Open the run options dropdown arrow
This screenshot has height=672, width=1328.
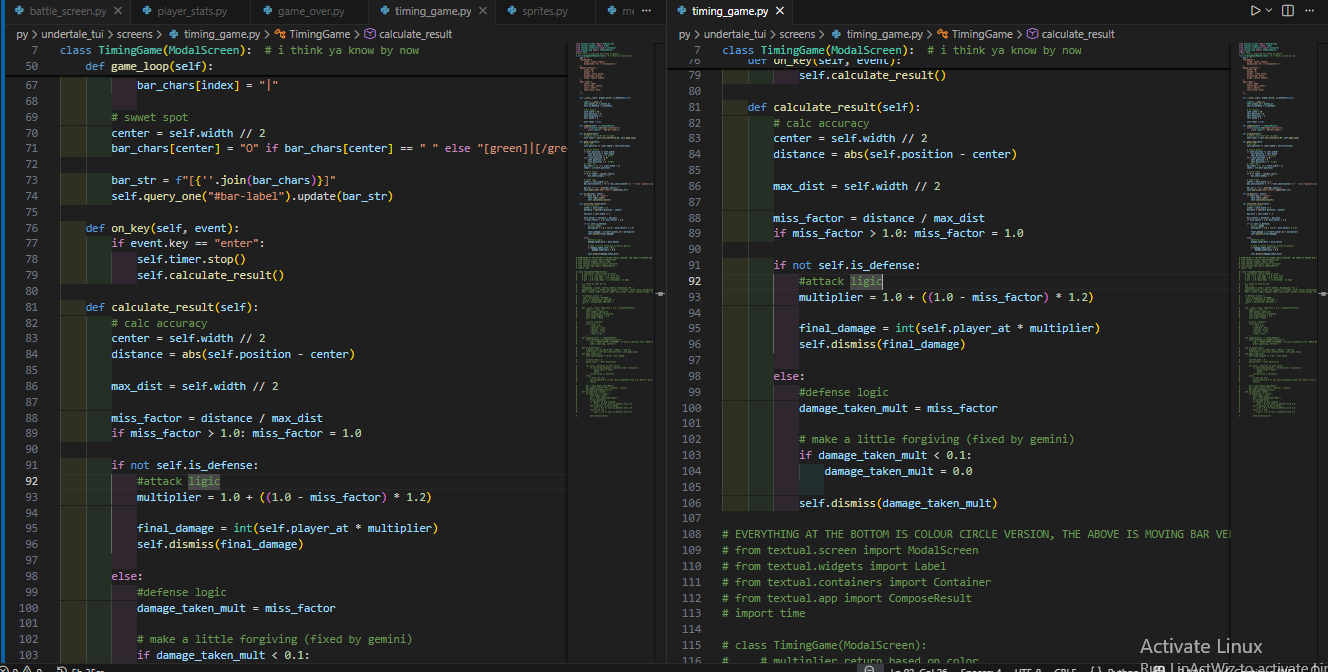pyautogui.click(x=1270, y=11)
